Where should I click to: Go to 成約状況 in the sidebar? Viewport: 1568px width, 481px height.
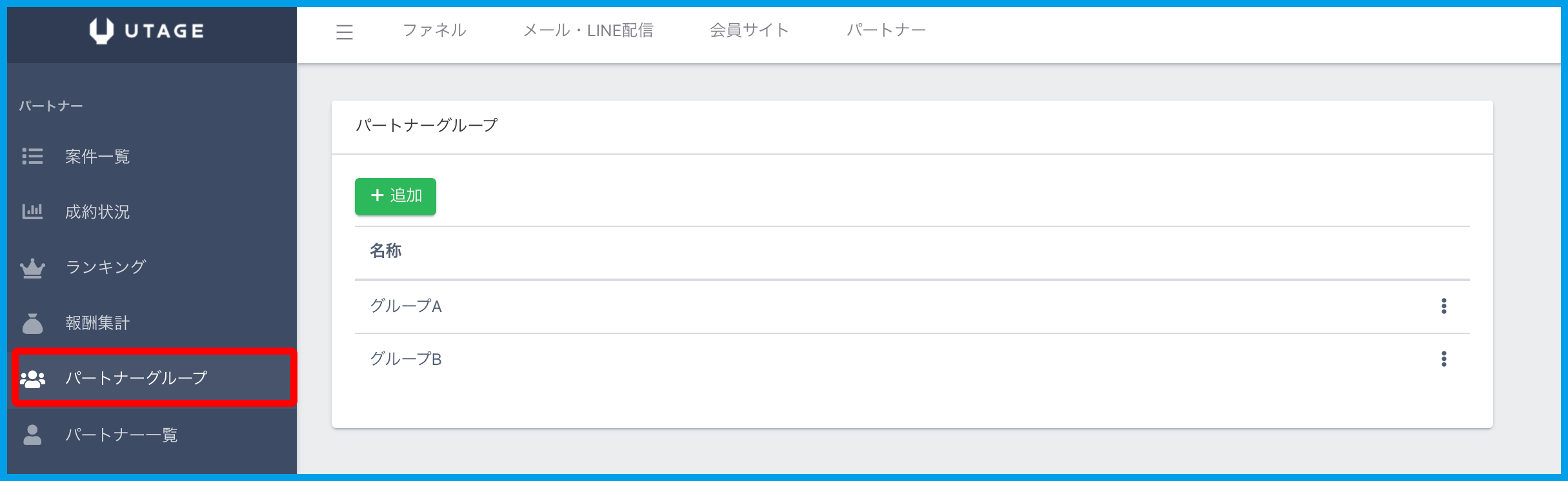[x=97, y=212]
